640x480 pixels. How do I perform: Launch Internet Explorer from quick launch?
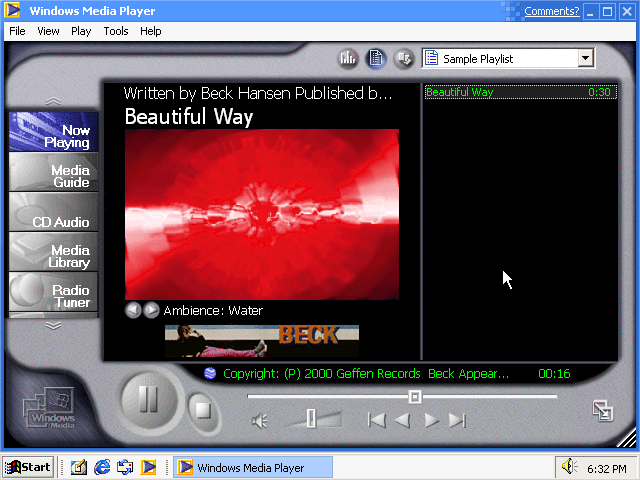pyautogui.click(x=102, y=467)
